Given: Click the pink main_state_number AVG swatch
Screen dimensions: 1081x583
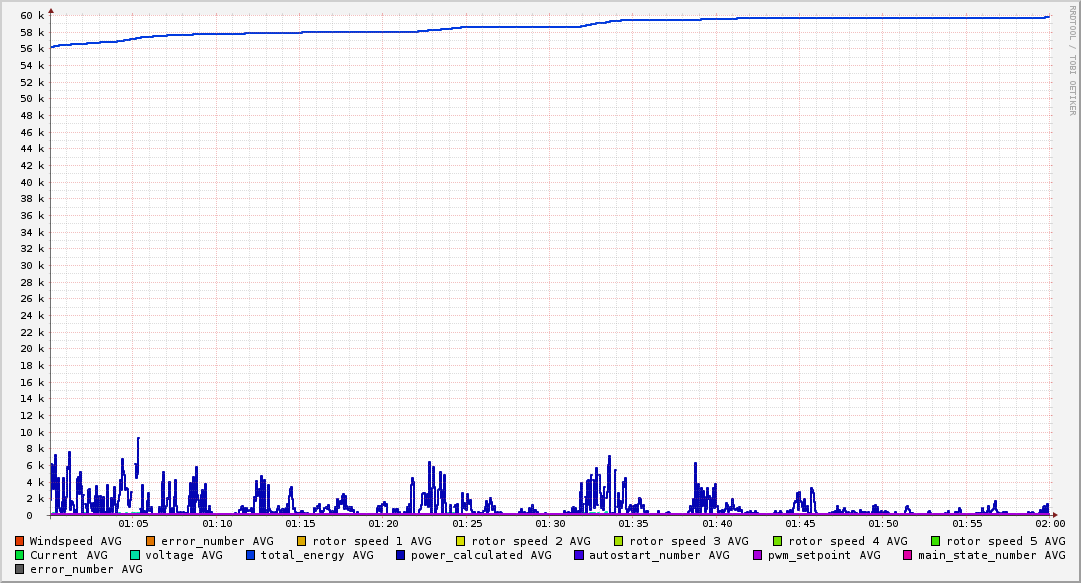Looking at the screenshot, I should click(908, 555).
